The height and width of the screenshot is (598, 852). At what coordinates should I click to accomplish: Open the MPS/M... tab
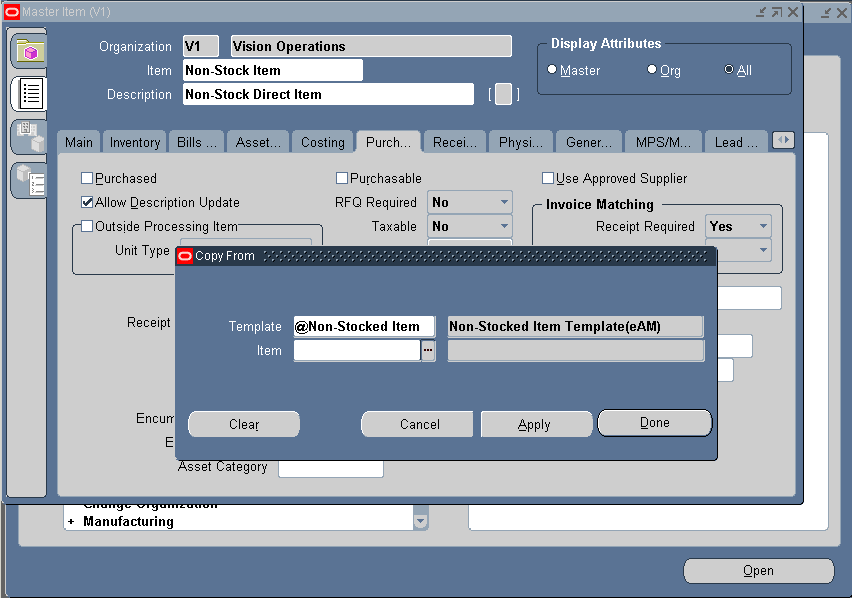click(x=663, y=142)
